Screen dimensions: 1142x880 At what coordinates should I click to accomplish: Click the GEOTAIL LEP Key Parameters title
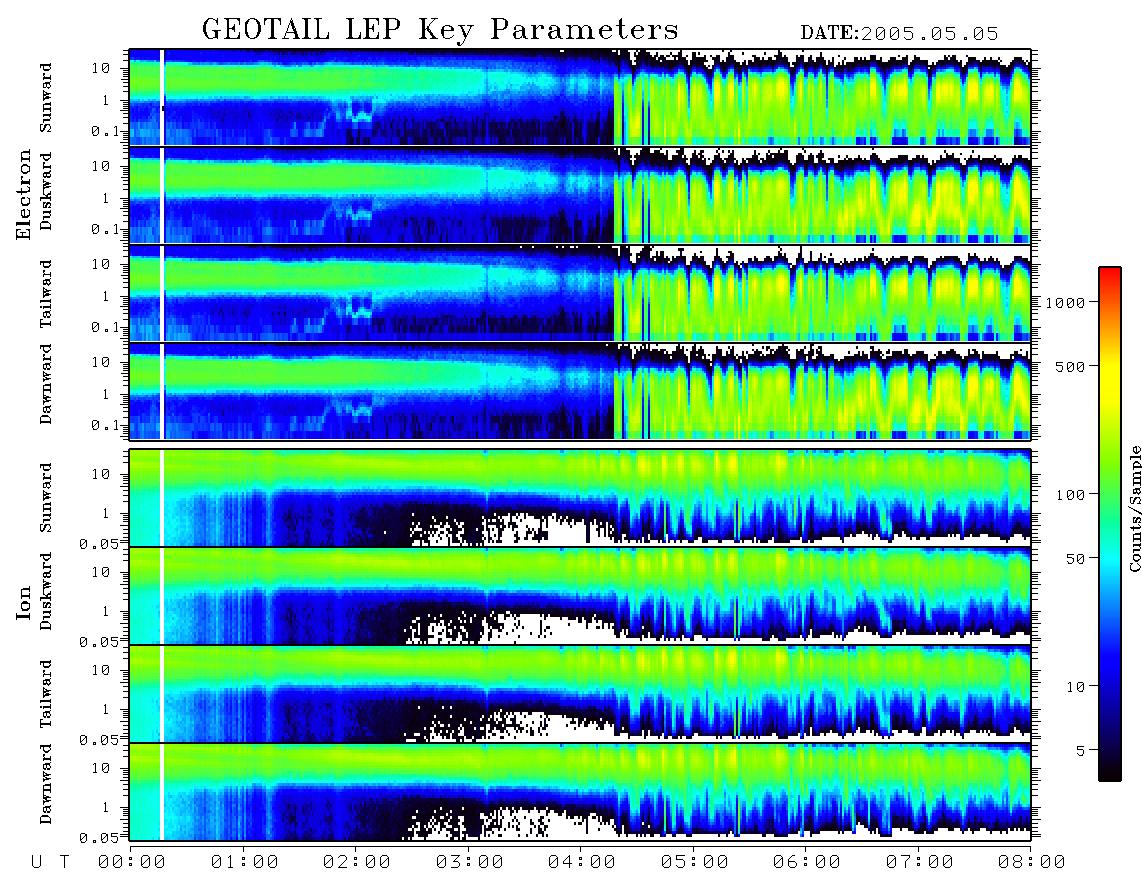coord(440,30)
